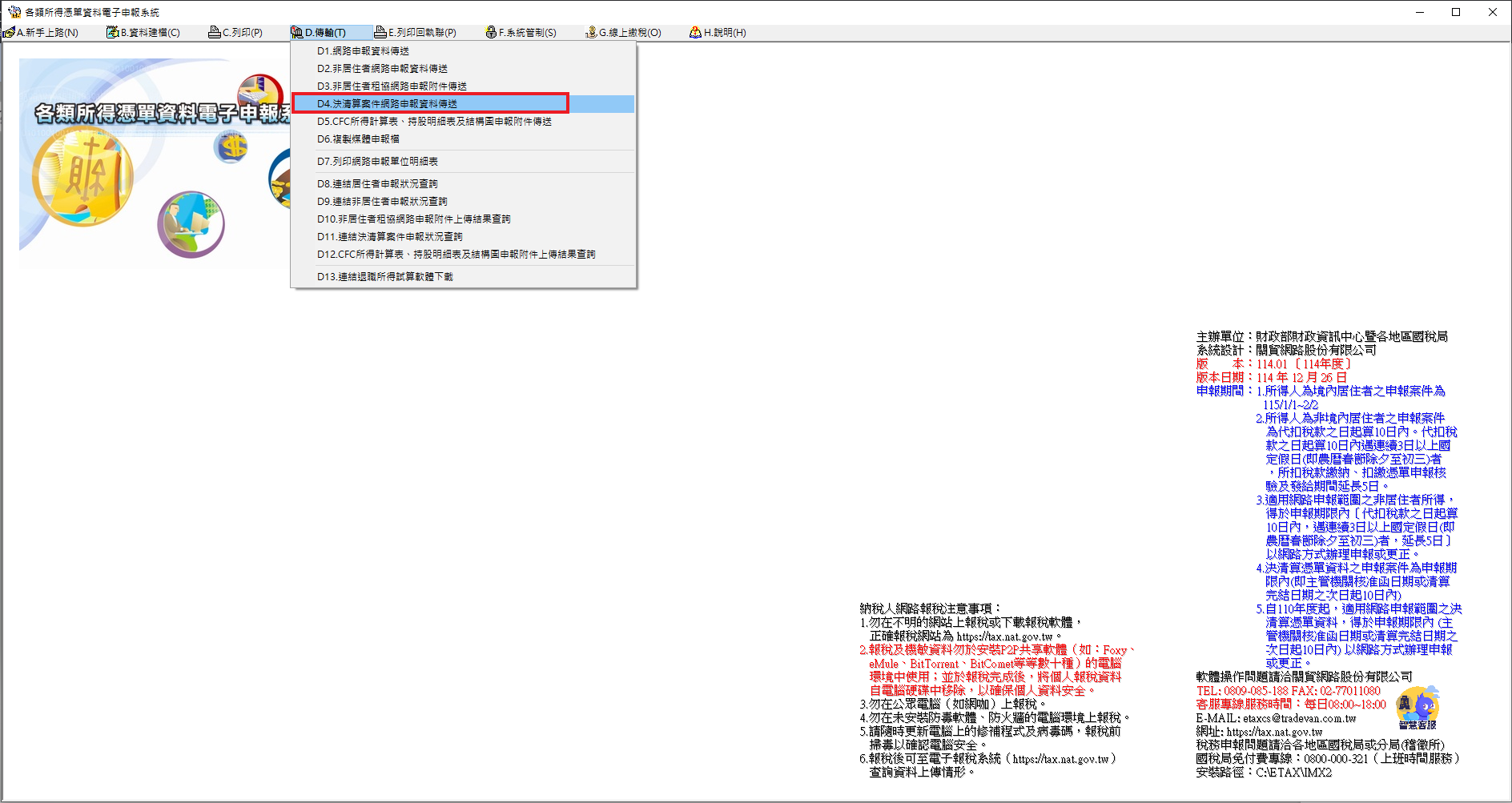Viewport: 1512px width, 803px height.
Task: Select D2.非居住者網路申報資料傳送
Action: (382, 69)
